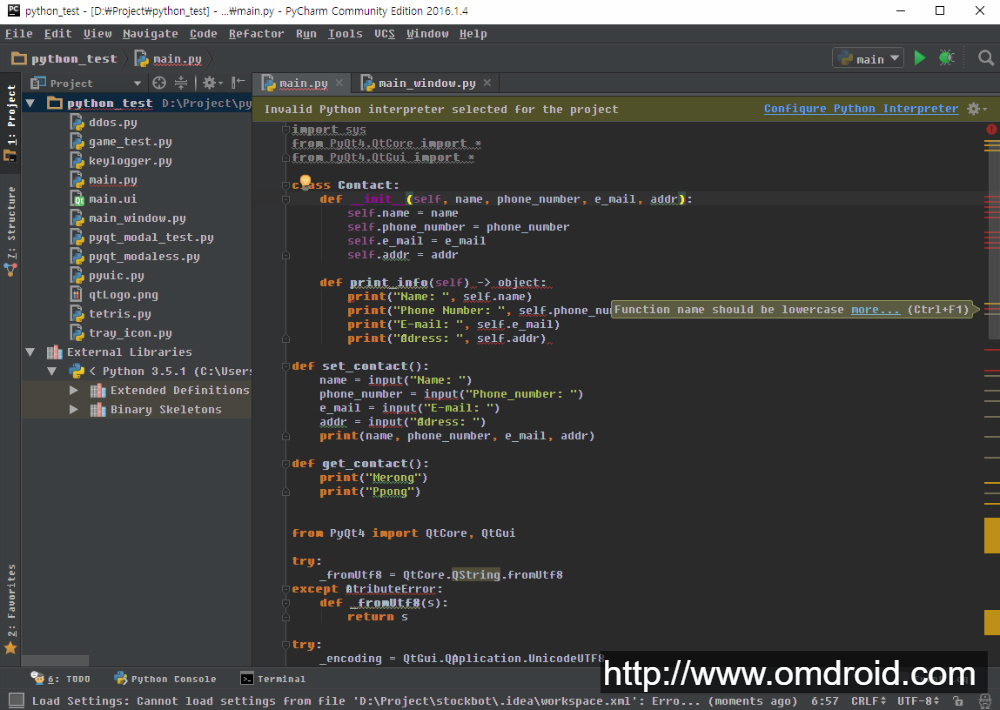Select tray_icon.py file
Image resolution: width=1000 pixels, height=710 pixels.
[130, 332]
